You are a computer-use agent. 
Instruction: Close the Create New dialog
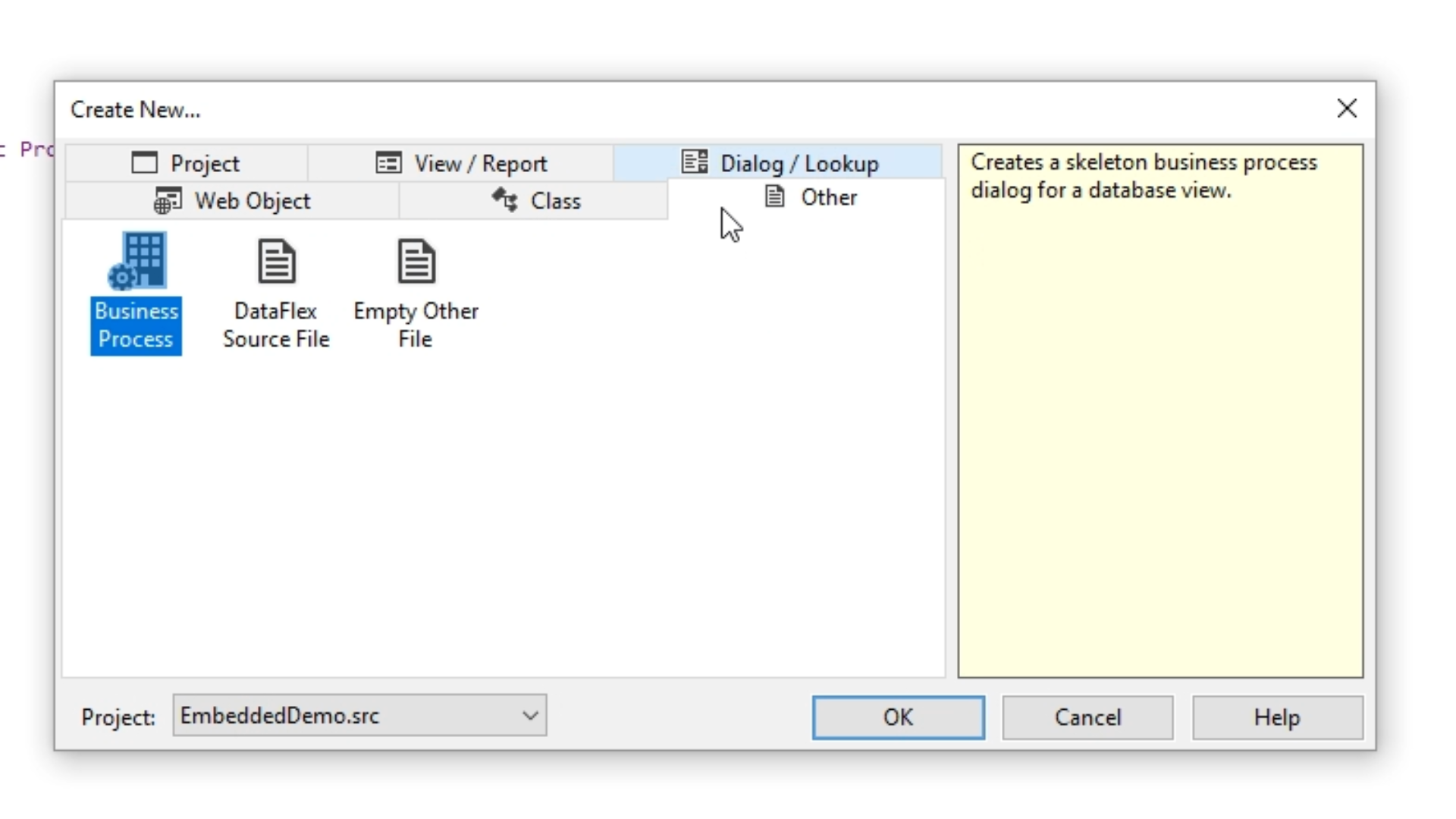(x=1347, y=108)
